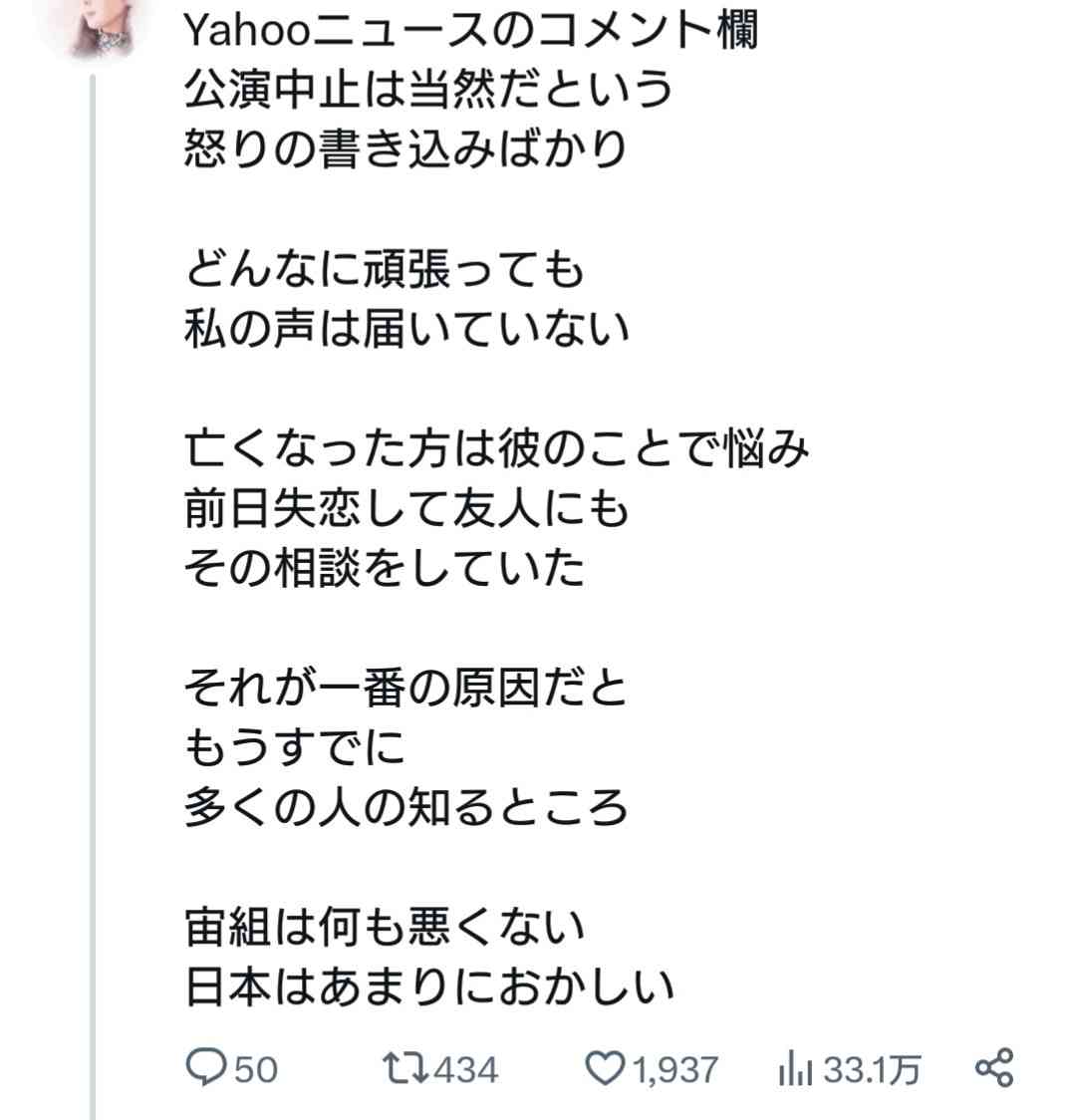Viewport: 1074px width, 1120px height.
Task: Click the line '宙組は何も悪くない'
Action: 385,927
